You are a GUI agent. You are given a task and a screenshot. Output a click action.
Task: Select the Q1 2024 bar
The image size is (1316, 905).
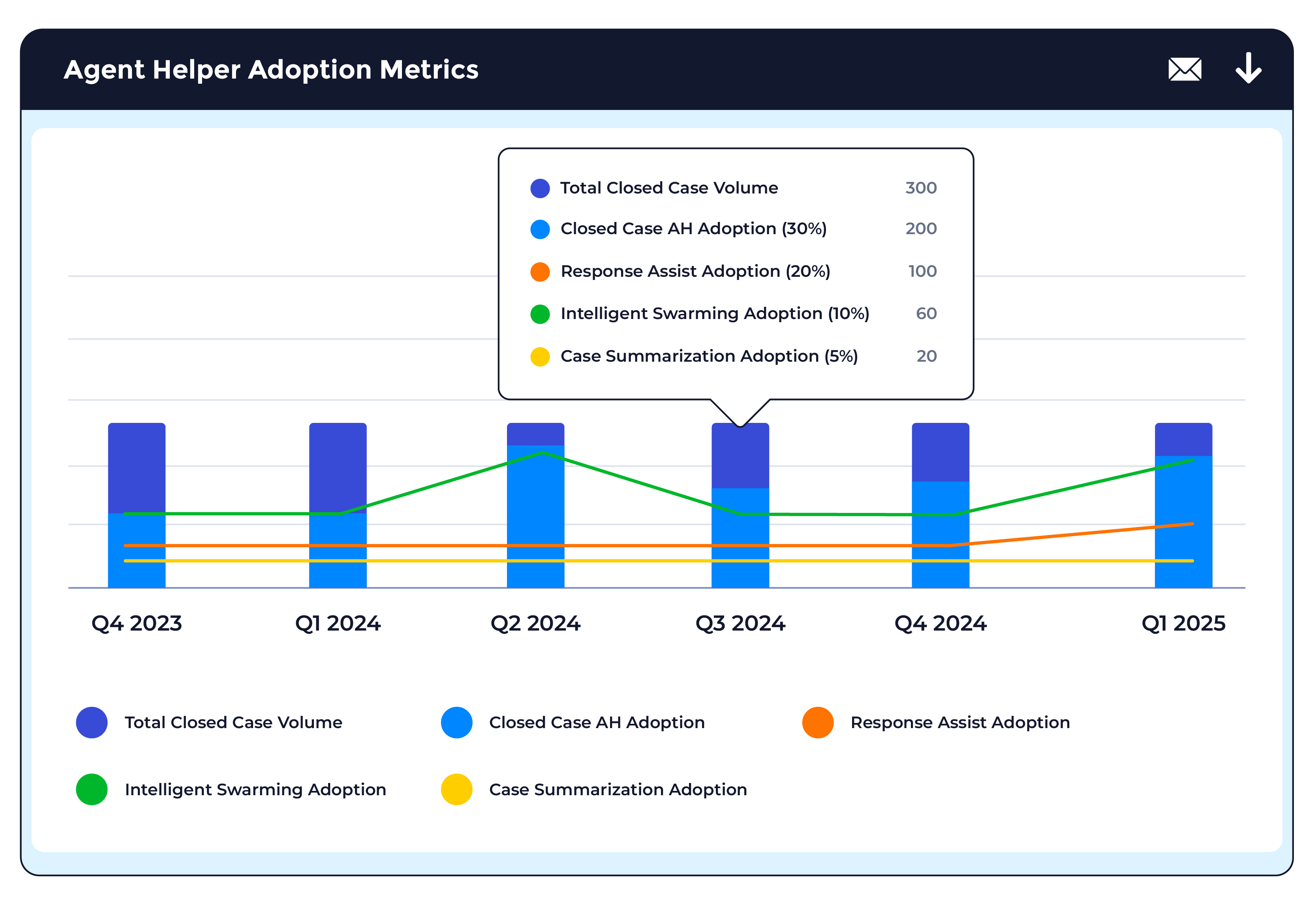pyautogui.click(x=338, y=505)
